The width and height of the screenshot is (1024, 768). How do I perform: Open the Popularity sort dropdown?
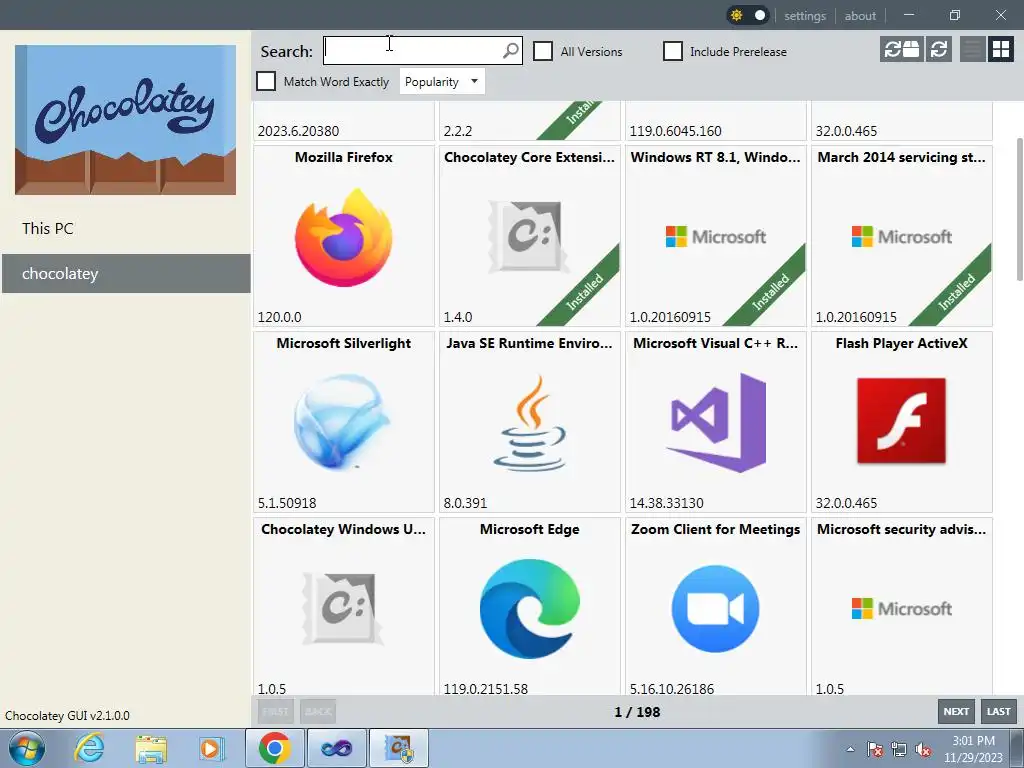tap(442, 82)
